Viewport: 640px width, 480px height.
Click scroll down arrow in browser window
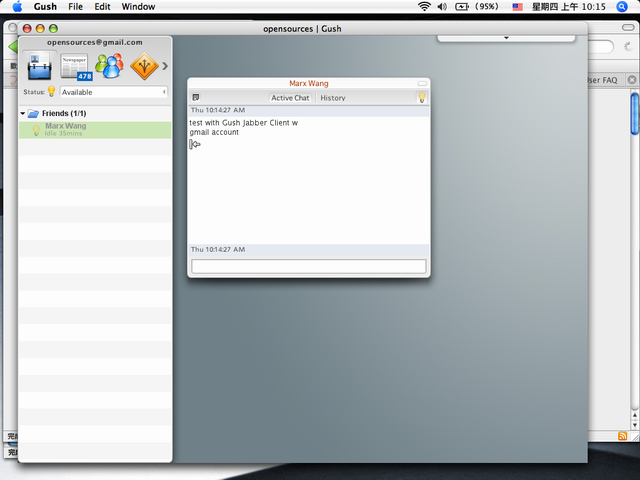click(635, 425)
